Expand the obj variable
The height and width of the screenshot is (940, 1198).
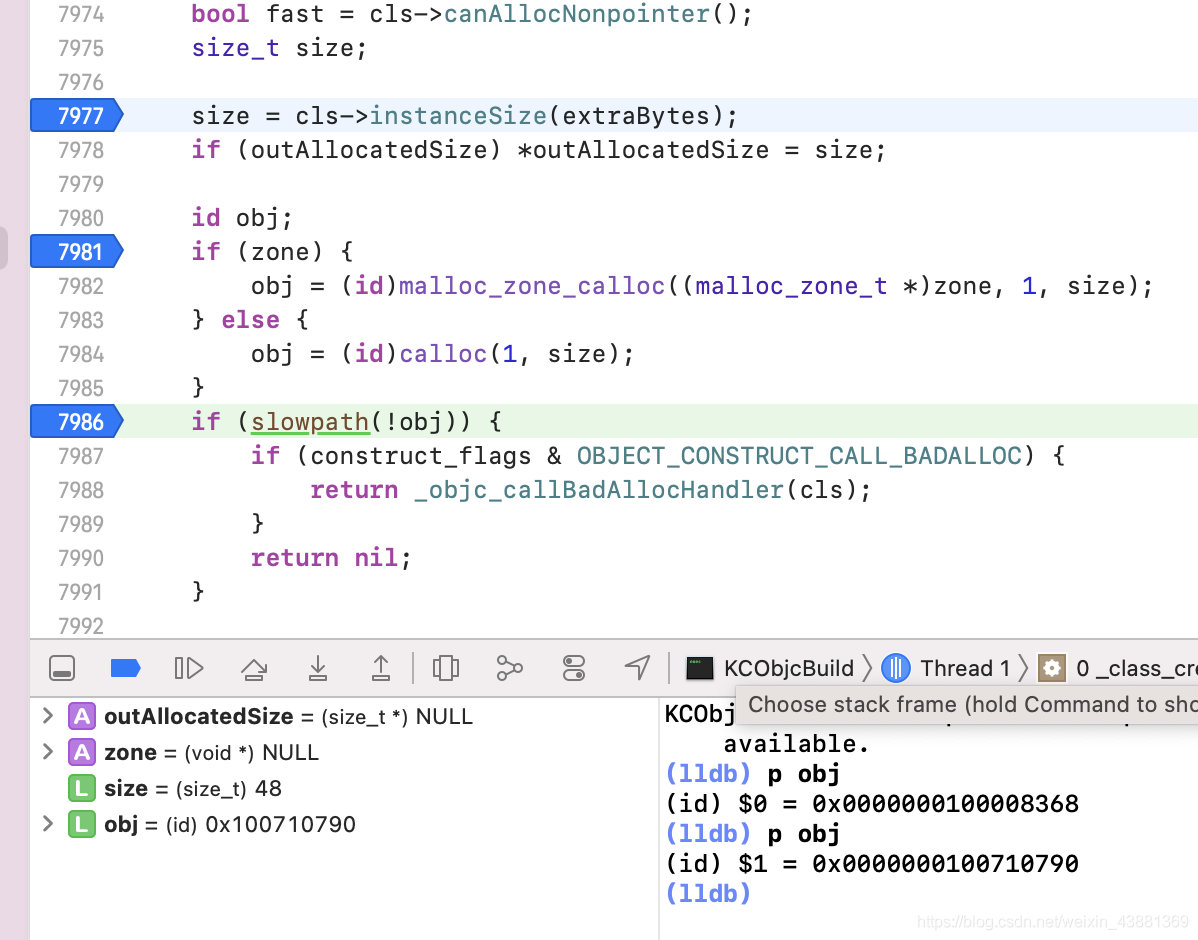pyautogui.click(x=48, y=824)
